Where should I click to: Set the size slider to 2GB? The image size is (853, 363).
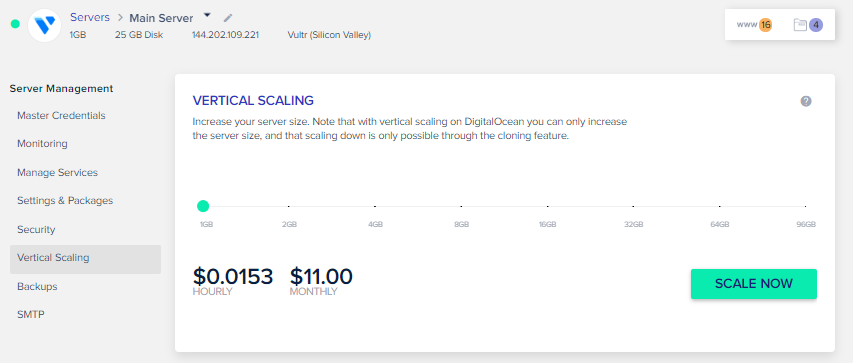[x=289, y=206]
